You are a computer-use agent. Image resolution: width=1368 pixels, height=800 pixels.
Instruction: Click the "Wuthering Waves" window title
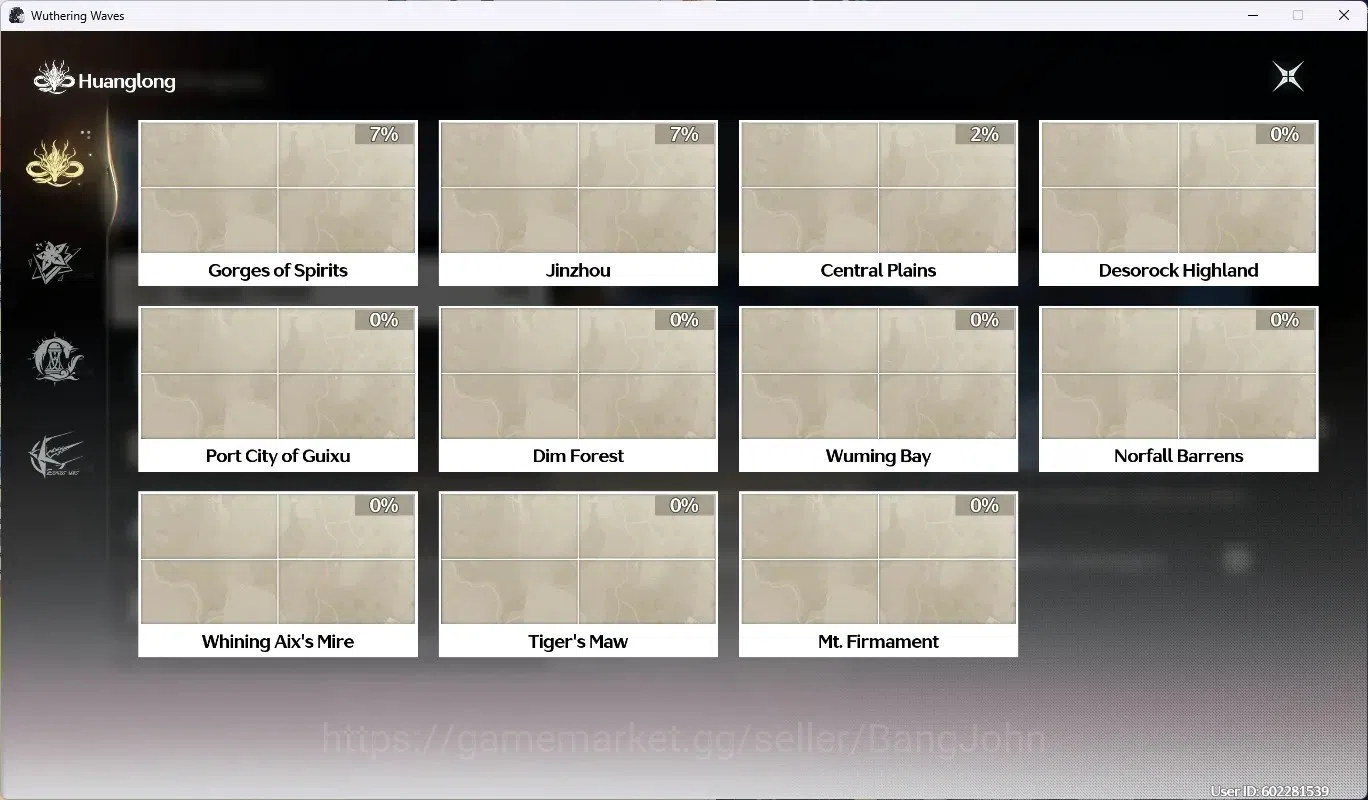pyautogui.click(x=78, y=16)
